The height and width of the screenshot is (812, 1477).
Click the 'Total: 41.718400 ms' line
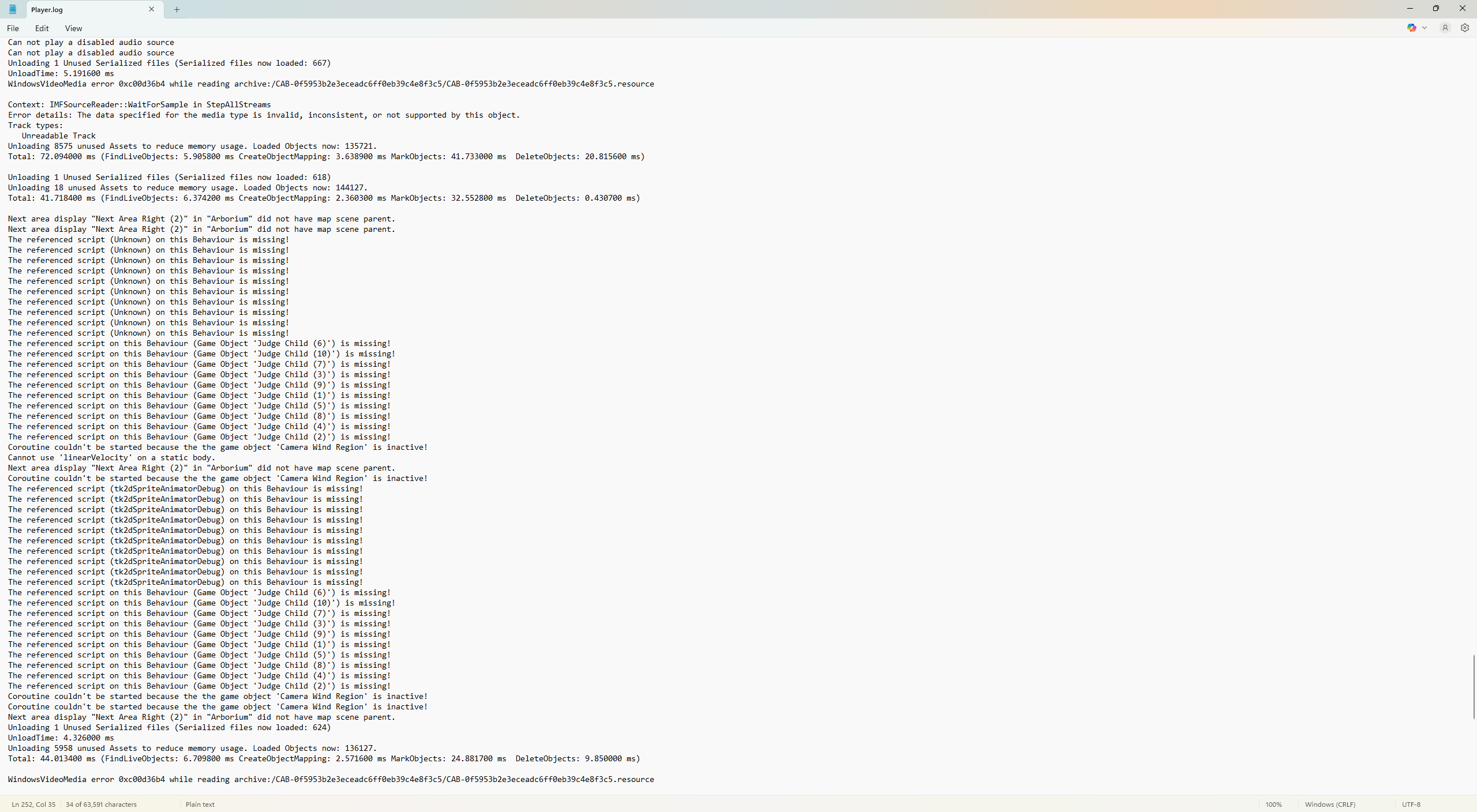click(324, 198)
